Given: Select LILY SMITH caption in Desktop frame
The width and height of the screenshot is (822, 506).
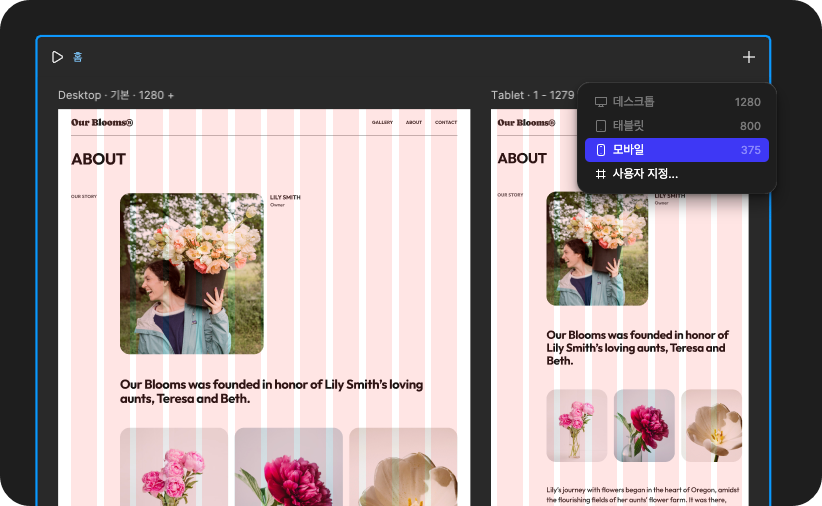Looking at the screenshot, I should click(285, 197).
